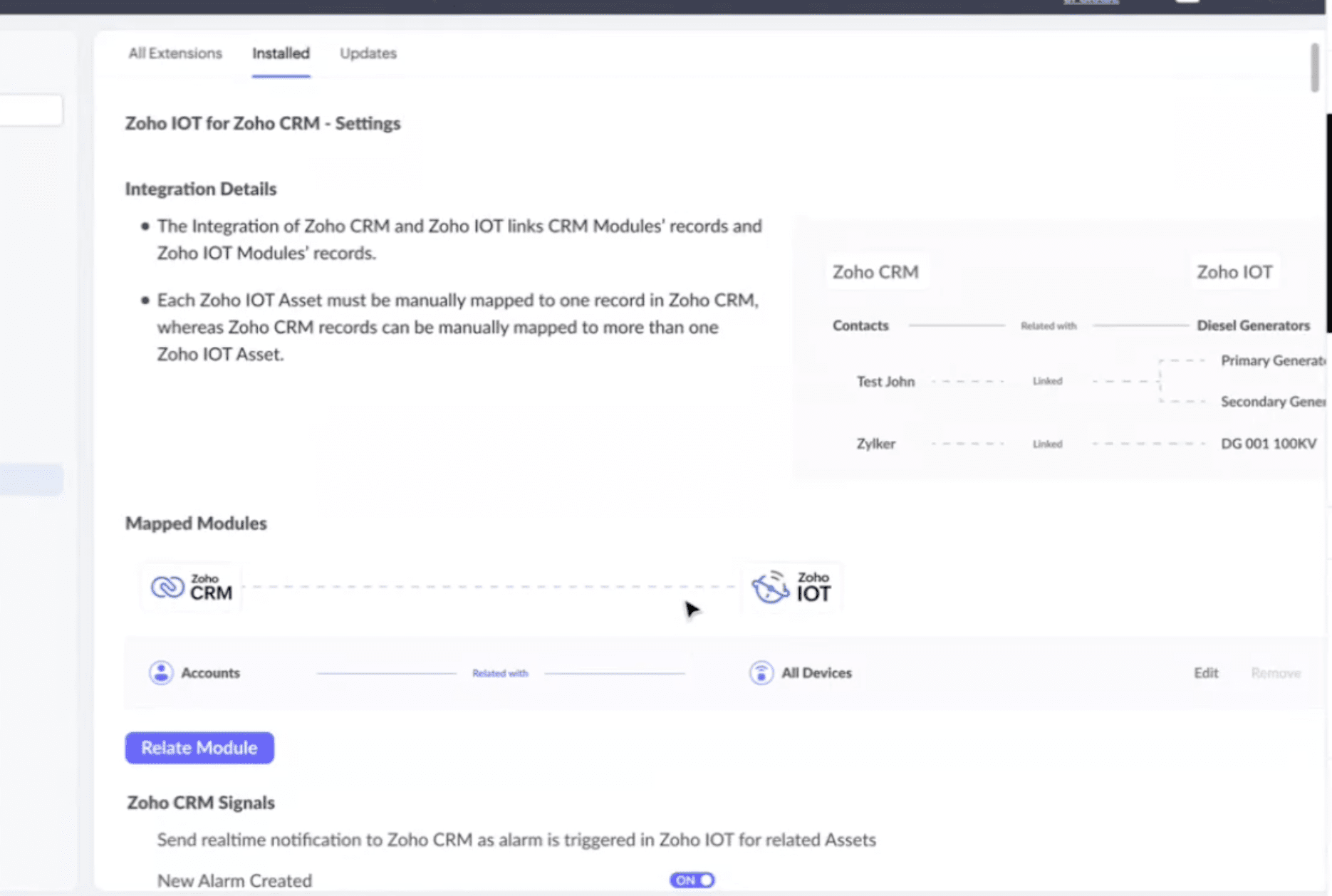Turn off the New Alarm Created toggle
The width and height of the screenshot is (1332, 896).
pos(692,880)
